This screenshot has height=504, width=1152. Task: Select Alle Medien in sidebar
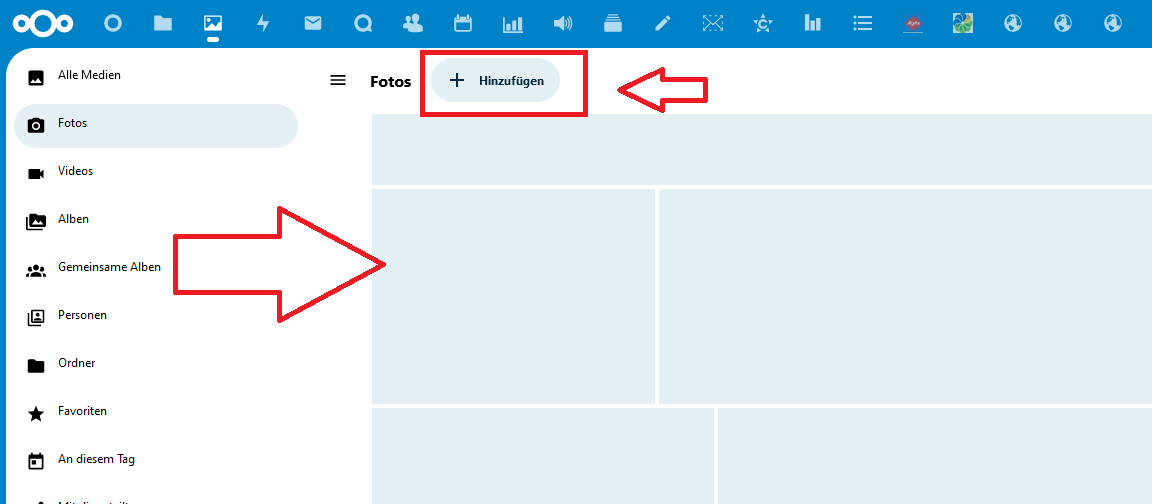(x=156, y=76)
